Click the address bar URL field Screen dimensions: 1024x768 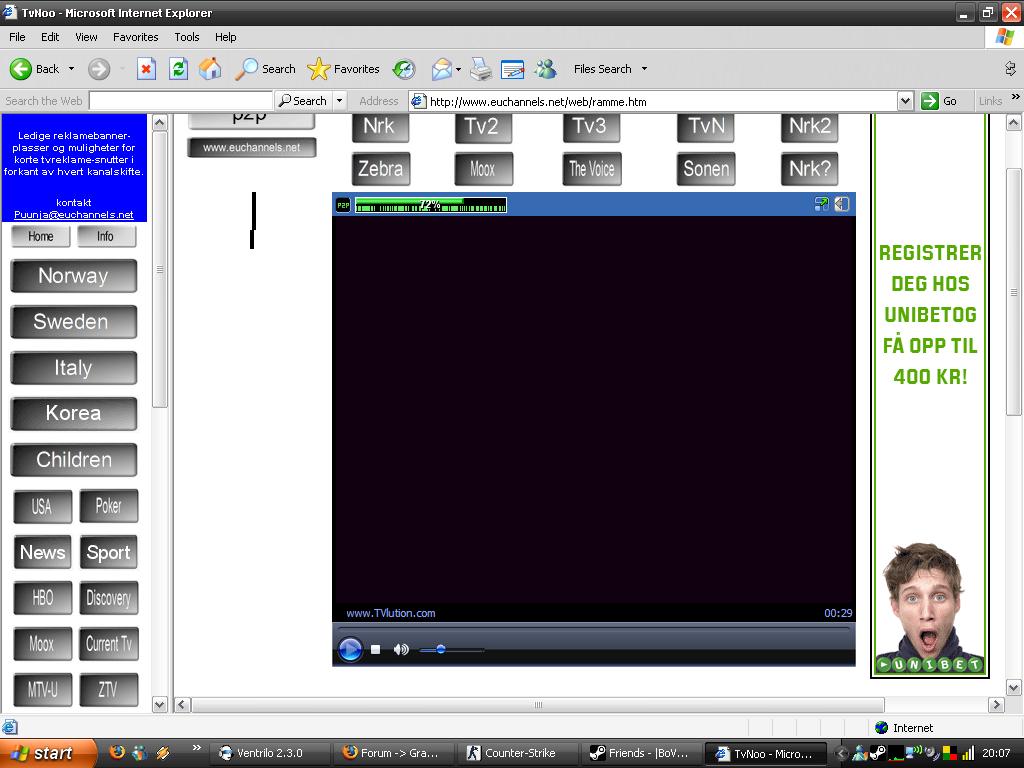pos(653,101)
